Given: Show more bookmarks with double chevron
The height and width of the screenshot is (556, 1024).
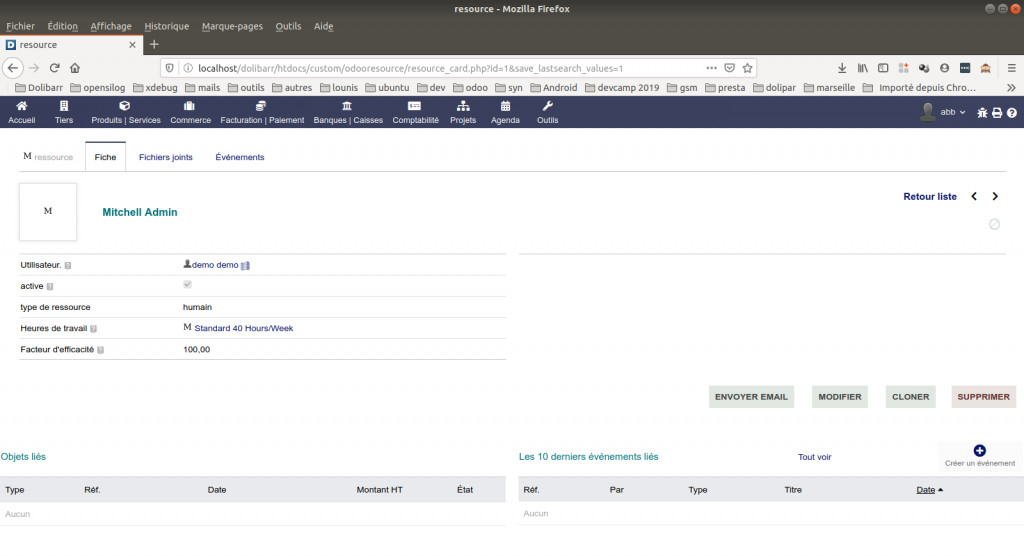Looking at the screenshot, I should tap(1011, 88).
